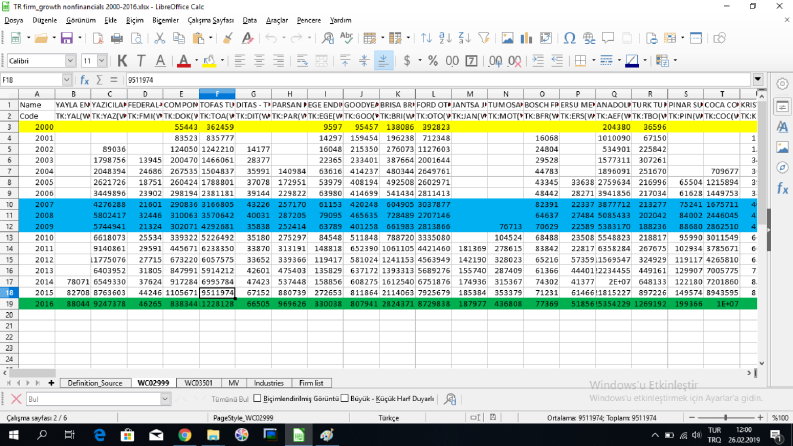Click the Function Wizard fx icon
Viewport: 793px width, 446px height.
click(x=84, y=80)
